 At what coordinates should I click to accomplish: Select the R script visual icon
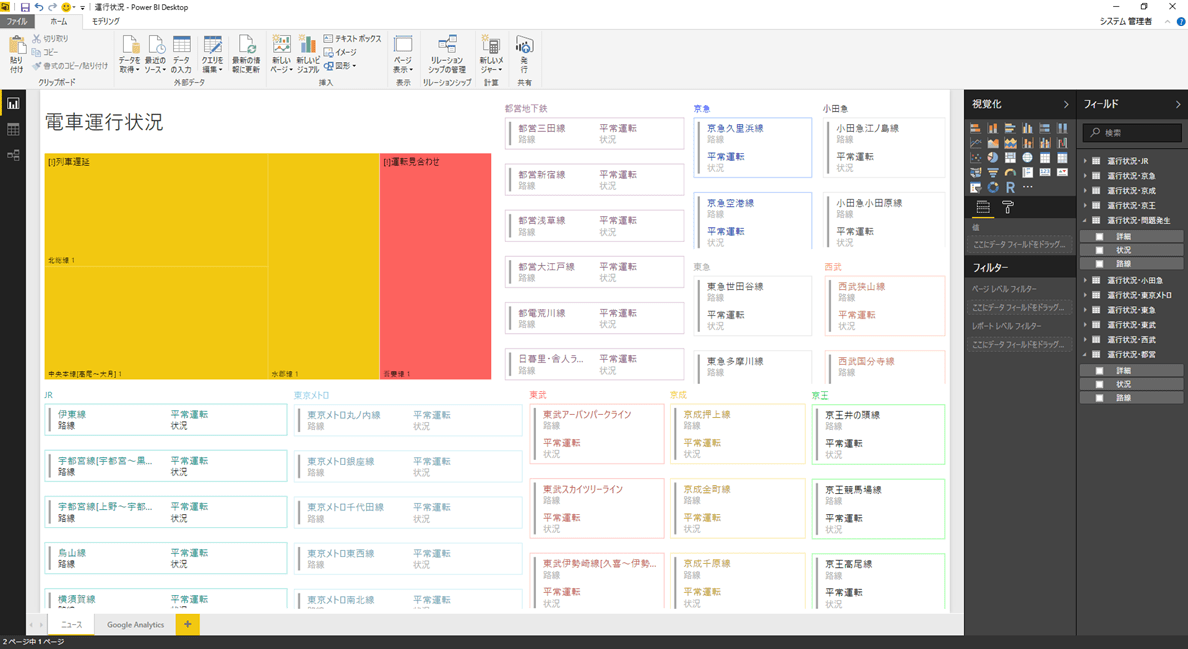click(x=1010, y=187)
